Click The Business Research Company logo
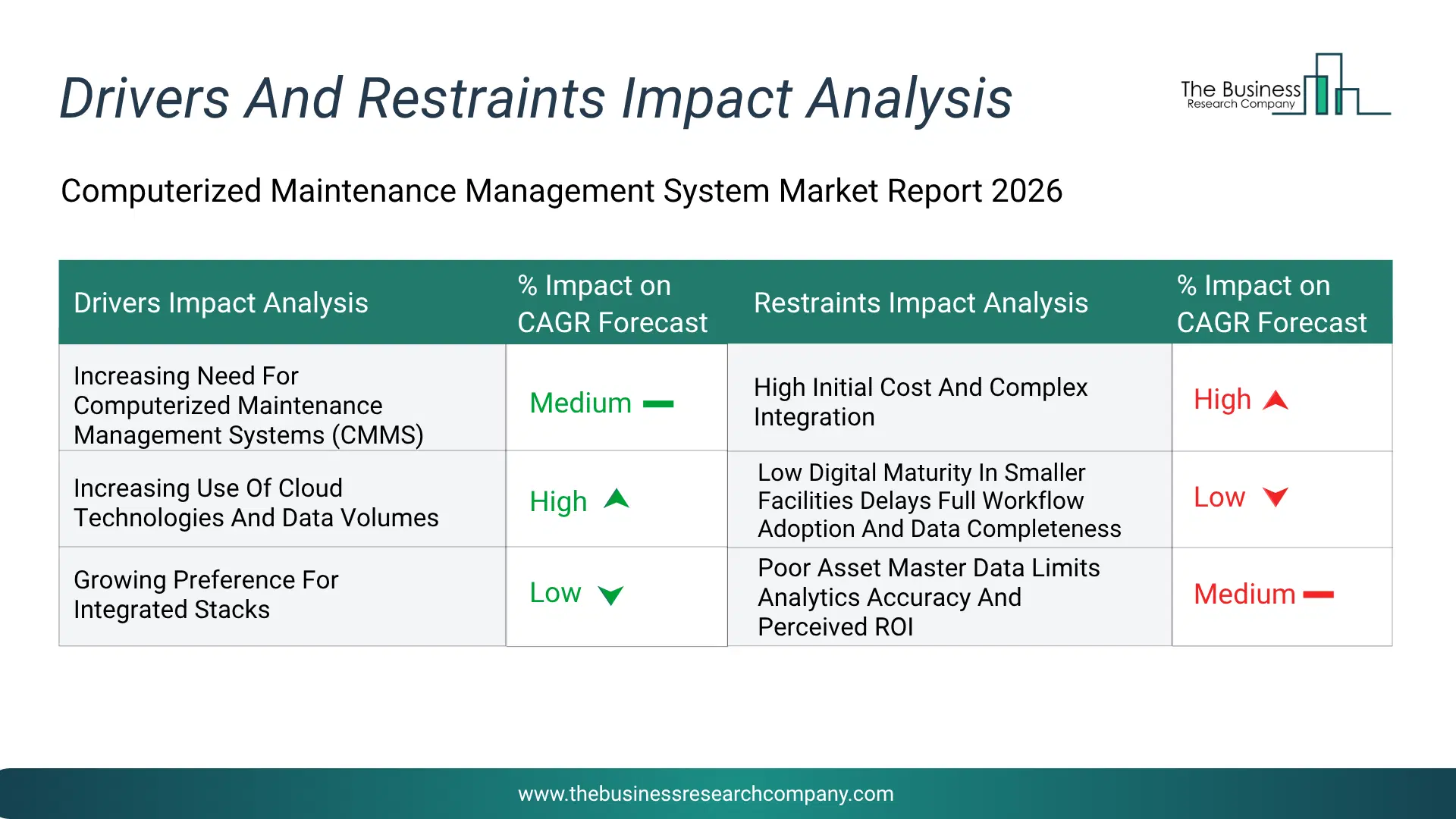The image size is (1456, 819). [1285, 84]
